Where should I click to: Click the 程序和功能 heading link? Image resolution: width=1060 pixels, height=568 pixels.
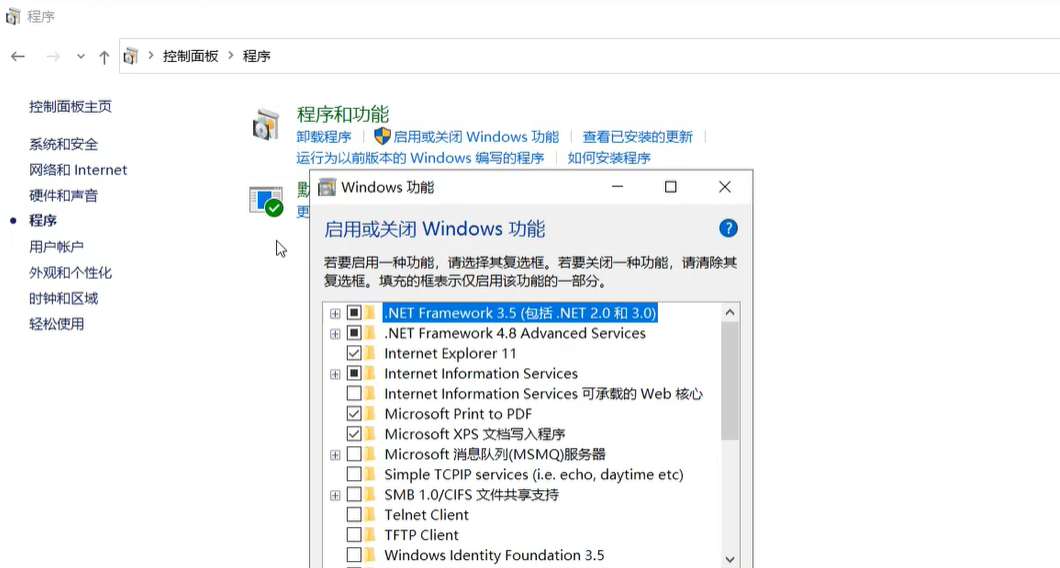tap(343, 114)
